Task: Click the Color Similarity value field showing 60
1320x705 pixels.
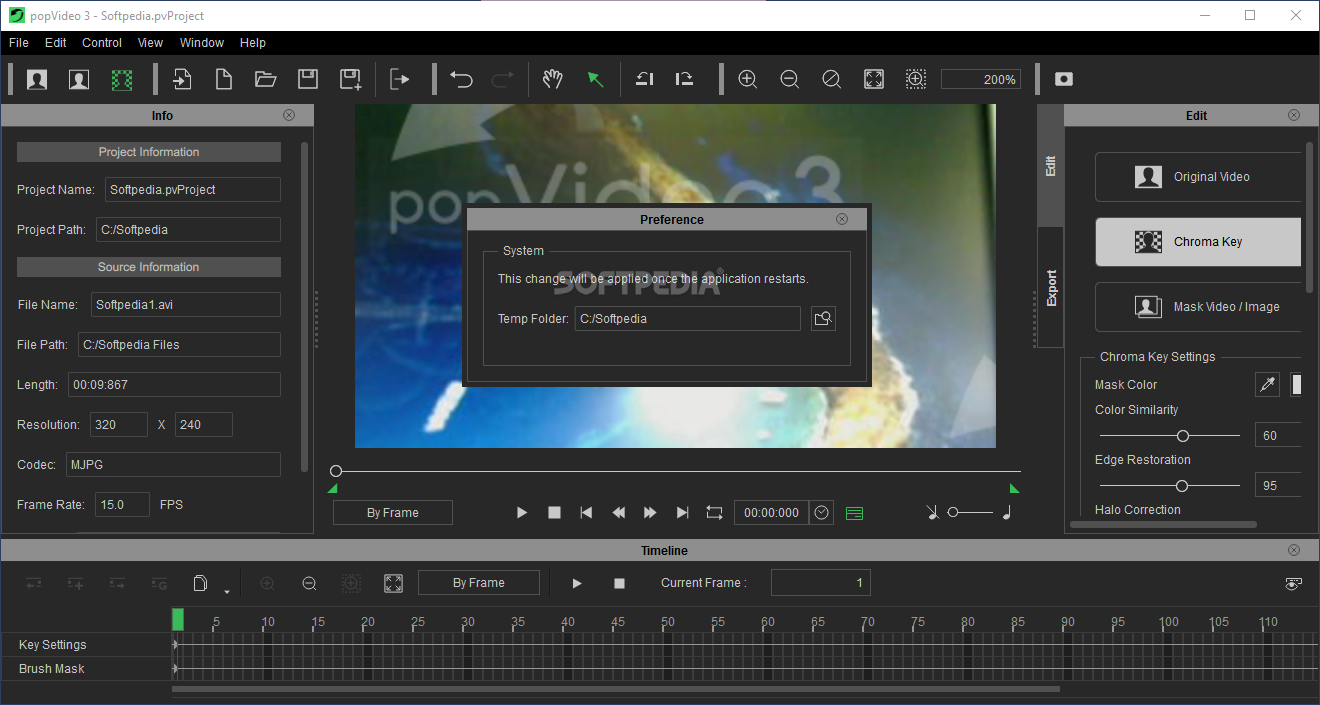Action: click(1278, 436)
